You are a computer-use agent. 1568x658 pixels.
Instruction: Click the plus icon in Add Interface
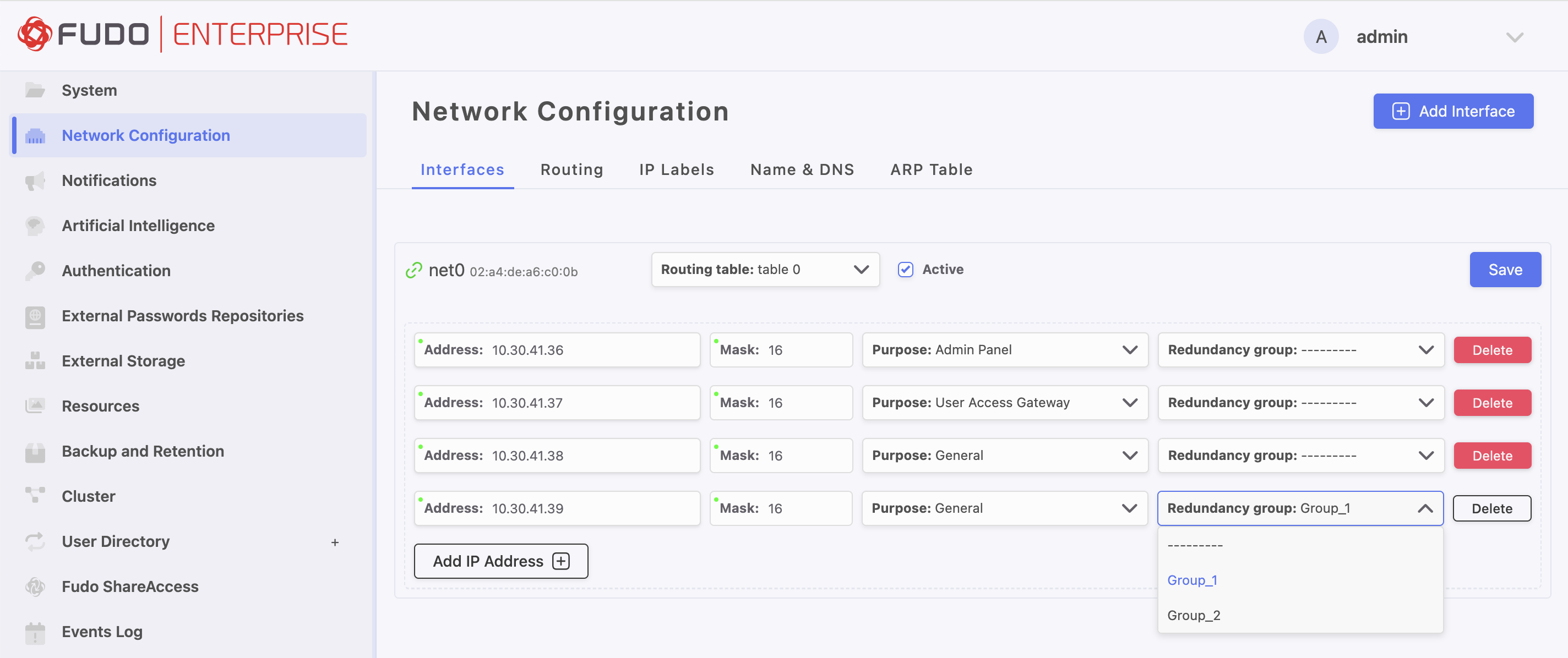coord(1401,111)
